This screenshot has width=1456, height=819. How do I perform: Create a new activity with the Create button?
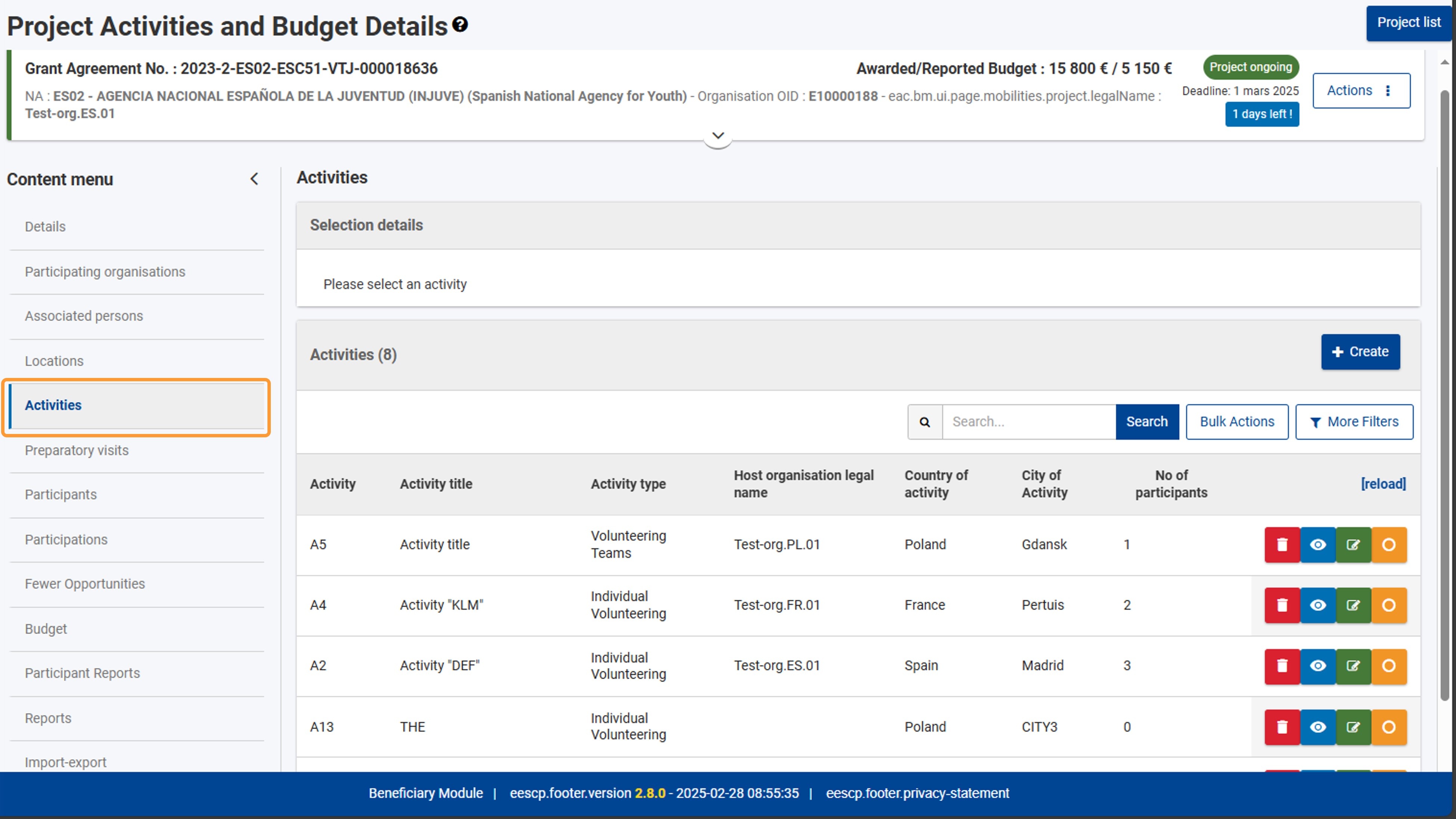(1360, 351)
